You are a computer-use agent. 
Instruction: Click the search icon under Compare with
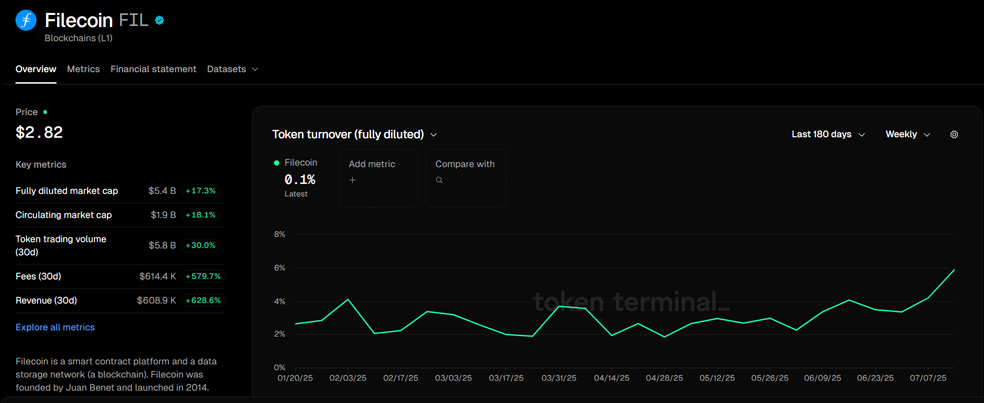[x=439, y=180]
